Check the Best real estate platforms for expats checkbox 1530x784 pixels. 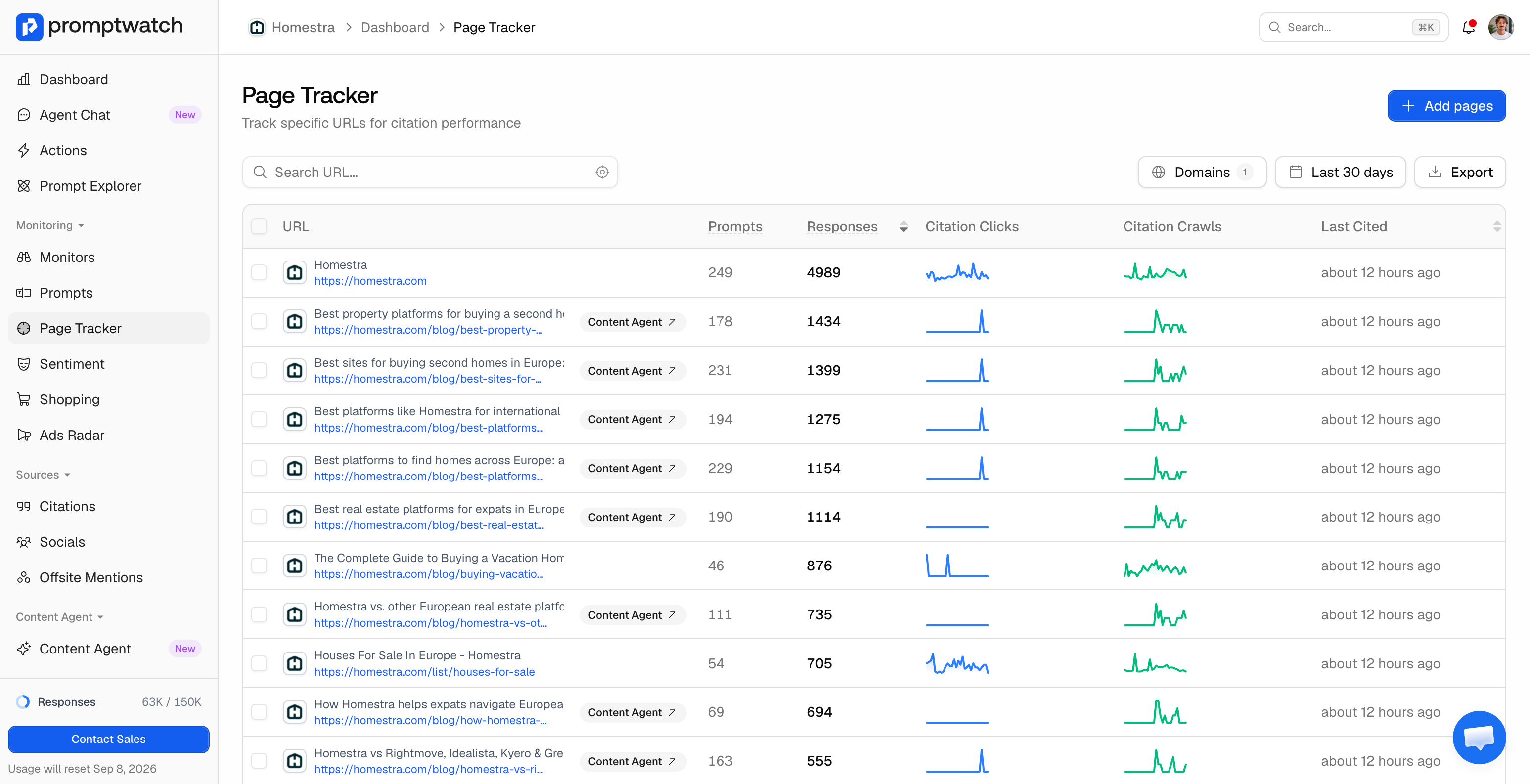click(x=259, y=517)
